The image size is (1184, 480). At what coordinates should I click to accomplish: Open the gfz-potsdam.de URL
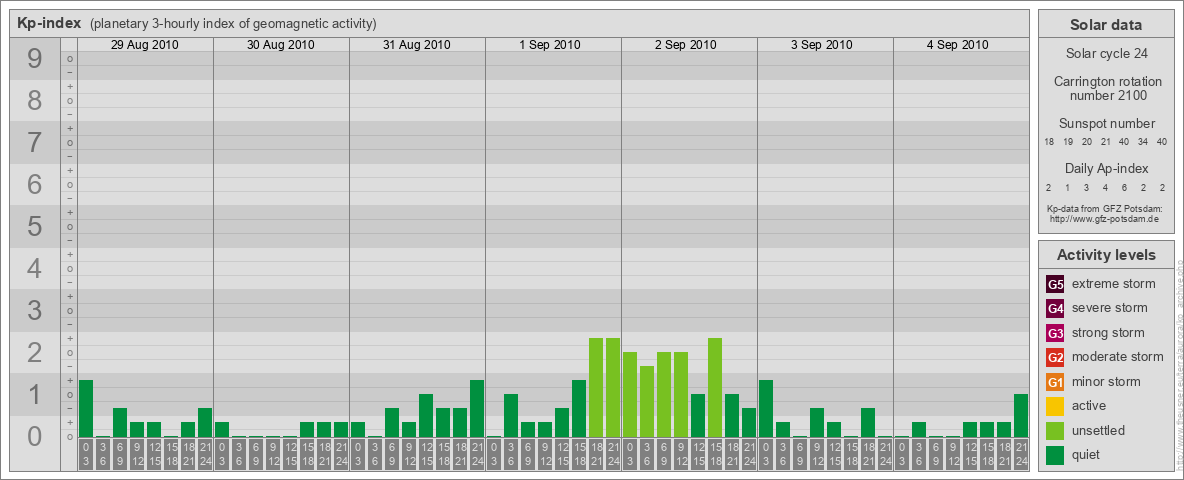(1104, 219)
